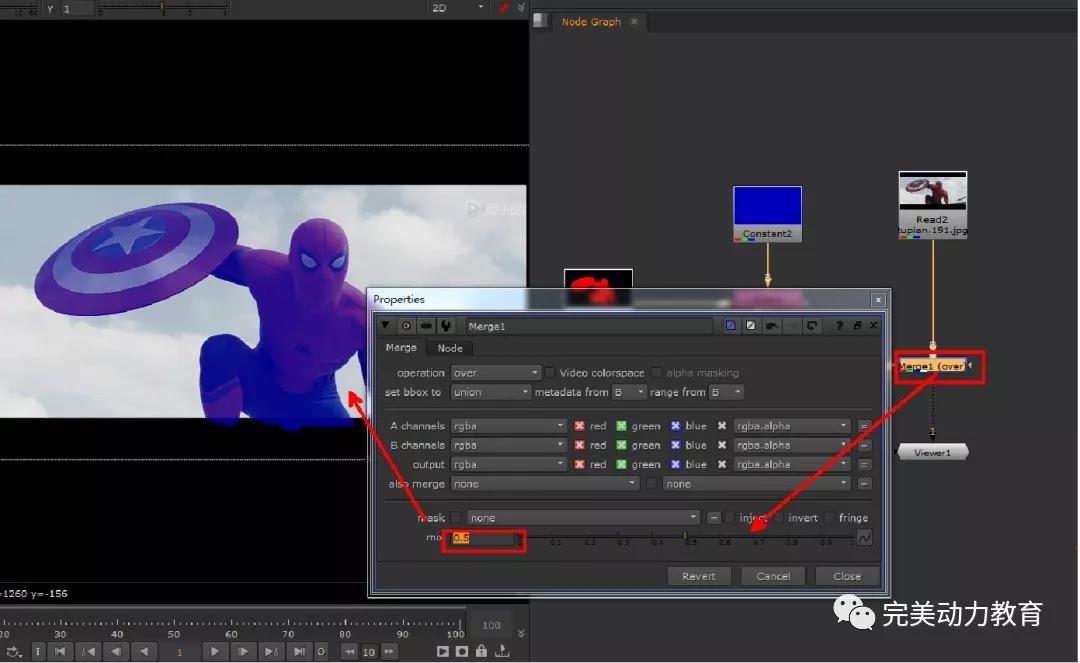Toggle red channel on A channels row
This screenshot has width=1080, height=663.
(579, 426)
